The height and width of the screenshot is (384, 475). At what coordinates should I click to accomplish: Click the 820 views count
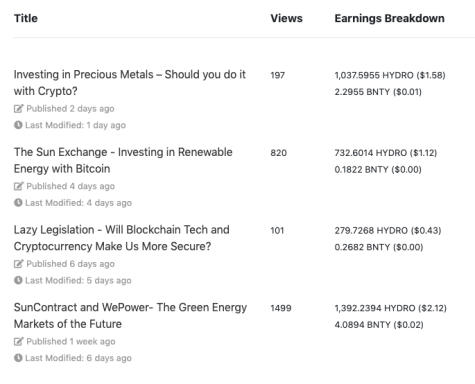[x=279, y=153]
